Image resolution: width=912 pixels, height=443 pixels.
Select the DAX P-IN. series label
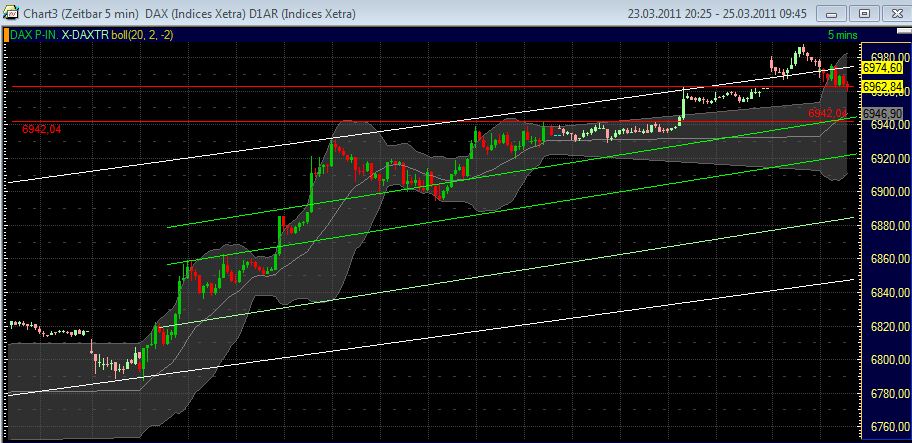point(34,35)
